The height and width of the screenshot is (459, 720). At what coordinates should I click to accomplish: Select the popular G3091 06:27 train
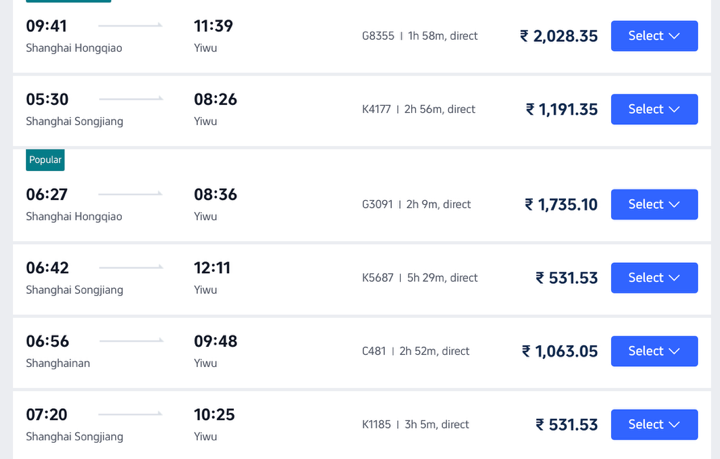pyautogui.click(x=654, y=204)
